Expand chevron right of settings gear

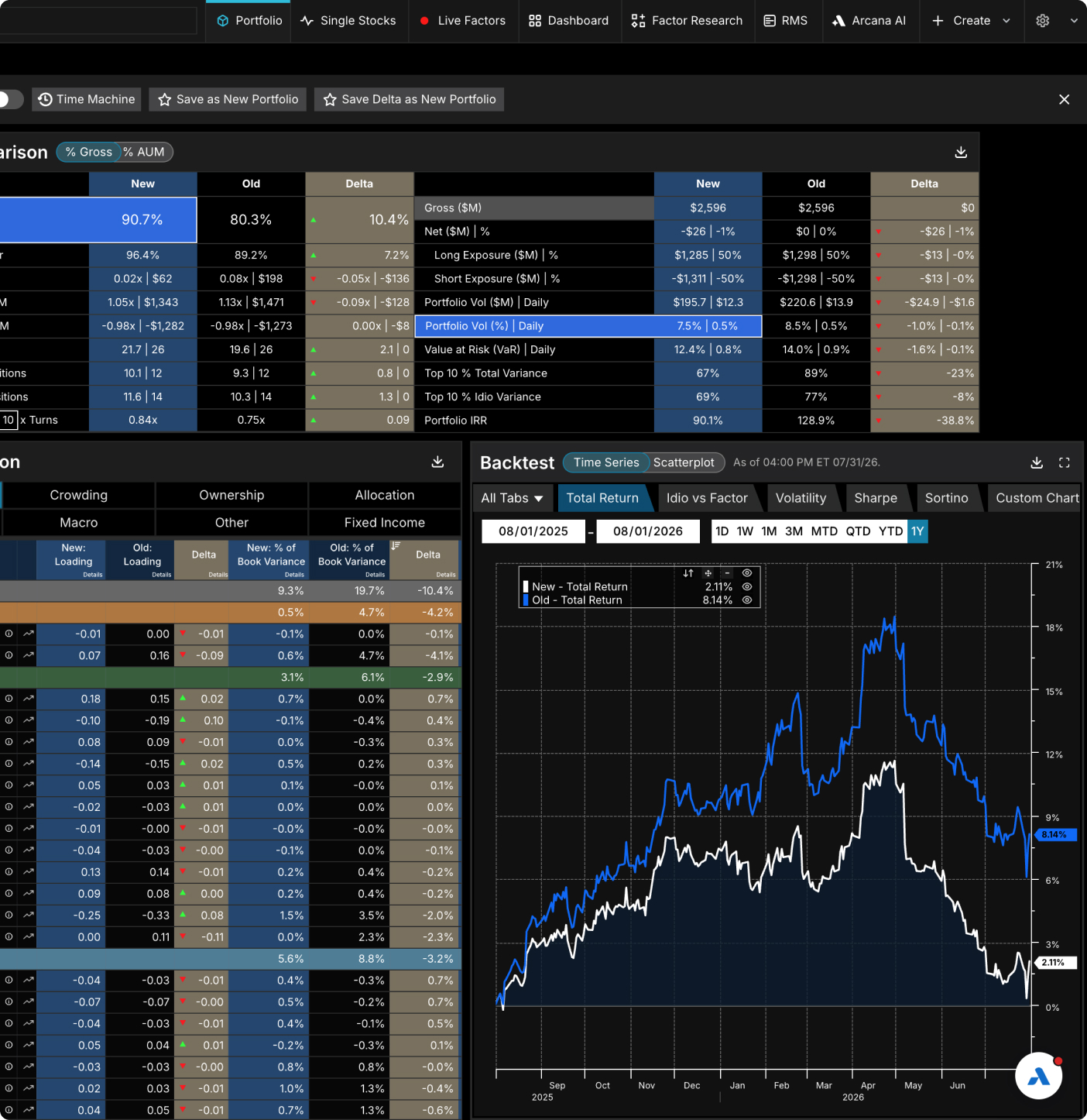[x=1074, y=21]
